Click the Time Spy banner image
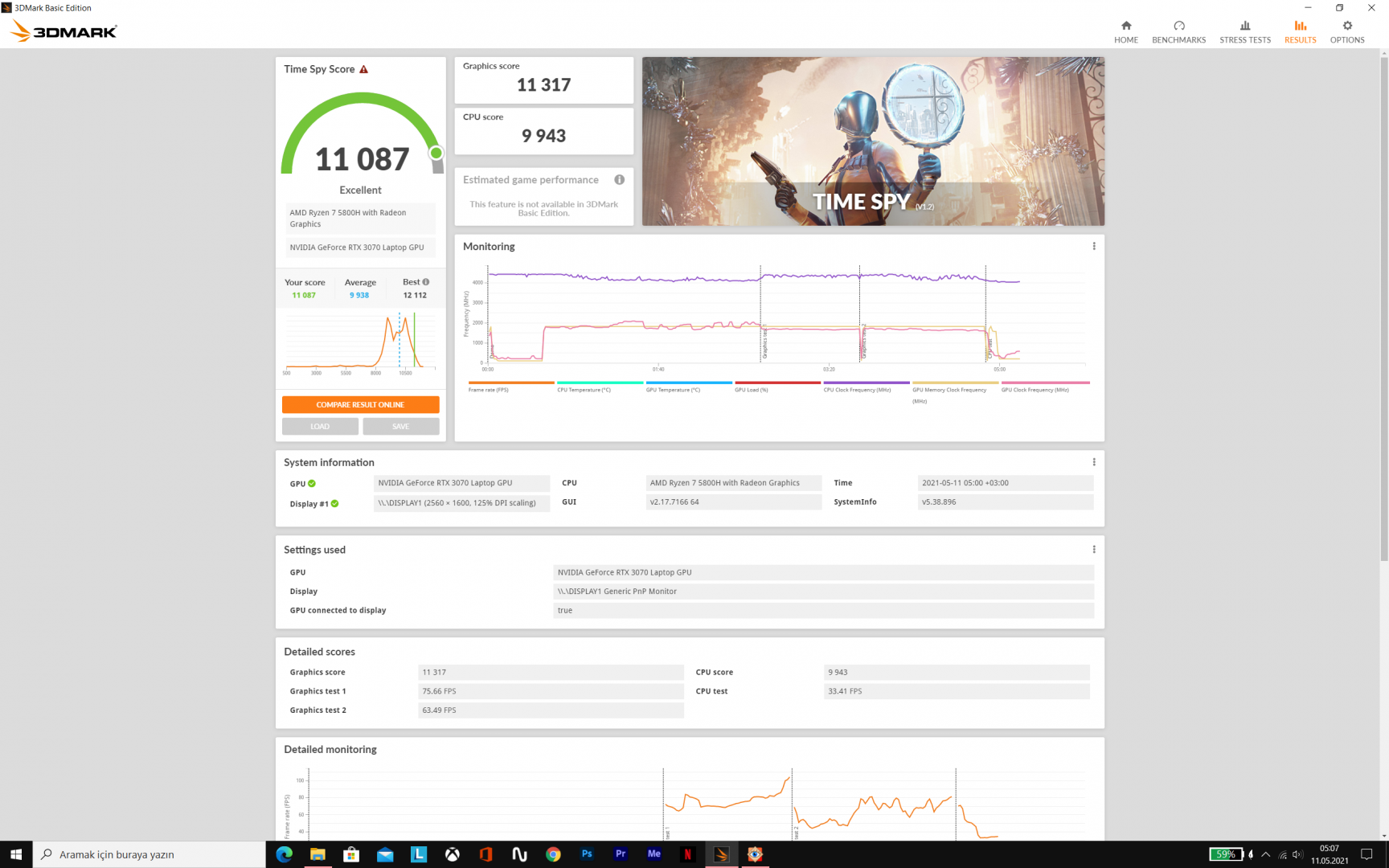This screenshot has width=1389, height=868. (873, 141)
